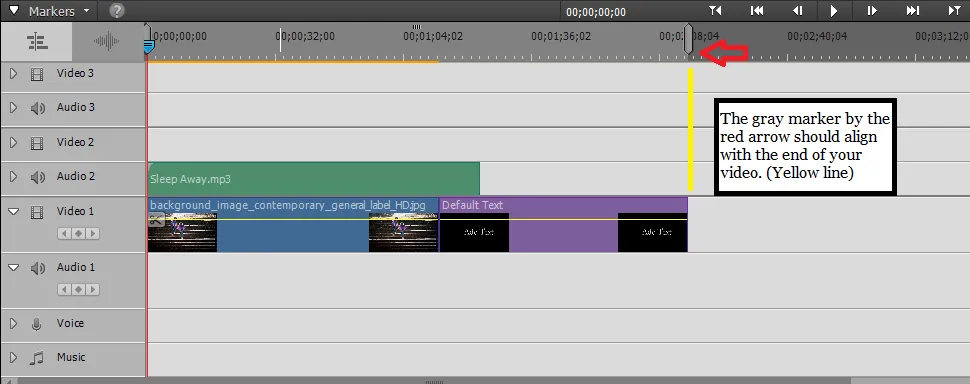Click the Video 1 track label
Image resolution: width=970 pixels, height=384 pixels.
point(75,211)
